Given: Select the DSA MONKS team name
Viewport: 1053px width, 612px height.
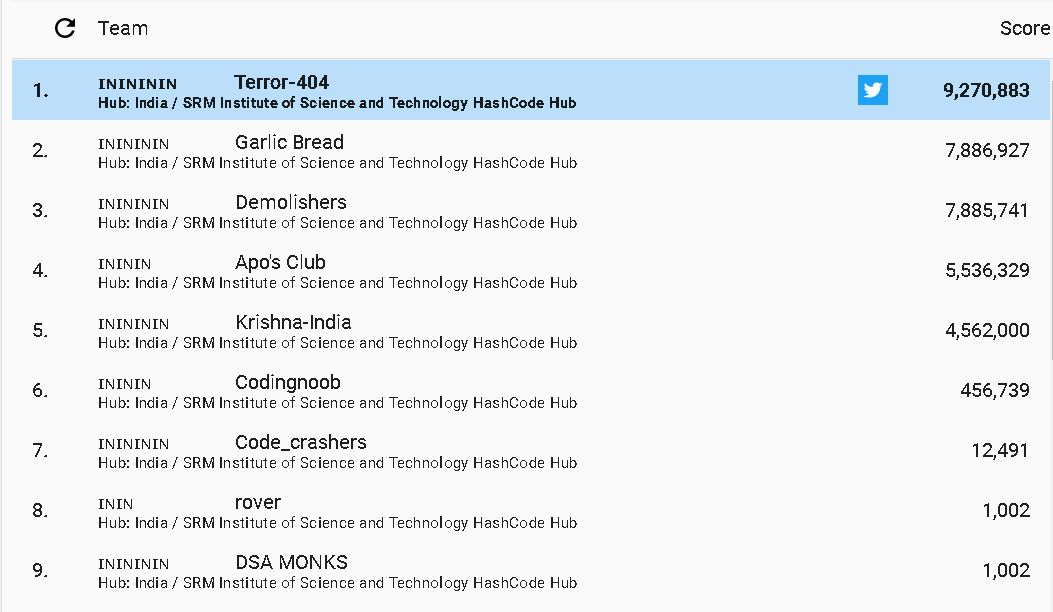Looking at the screenshot, I should tap(291, 562).
